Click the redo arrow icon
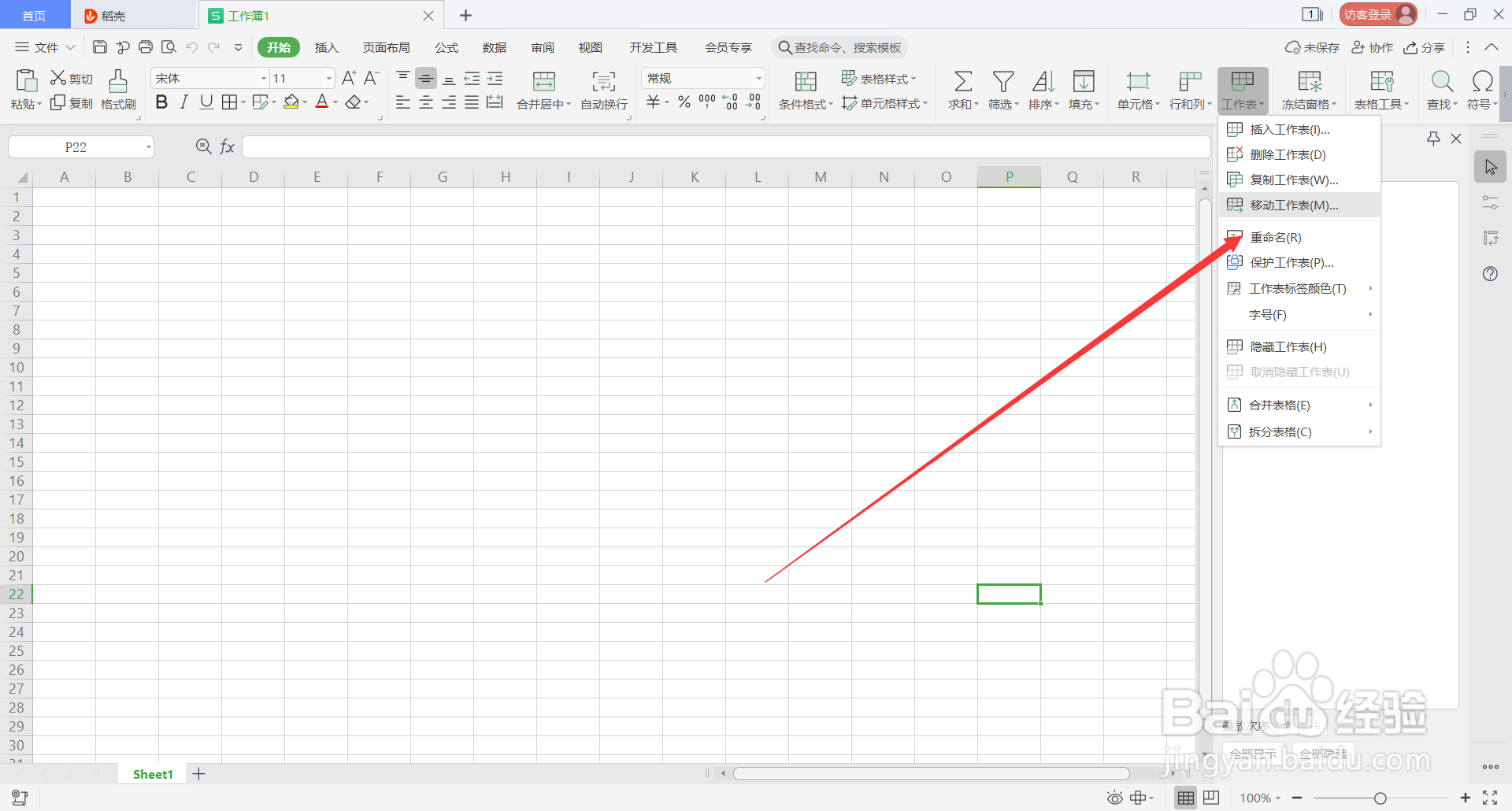Viewport: 1512px width, 811px height. [x=213, y=47]
